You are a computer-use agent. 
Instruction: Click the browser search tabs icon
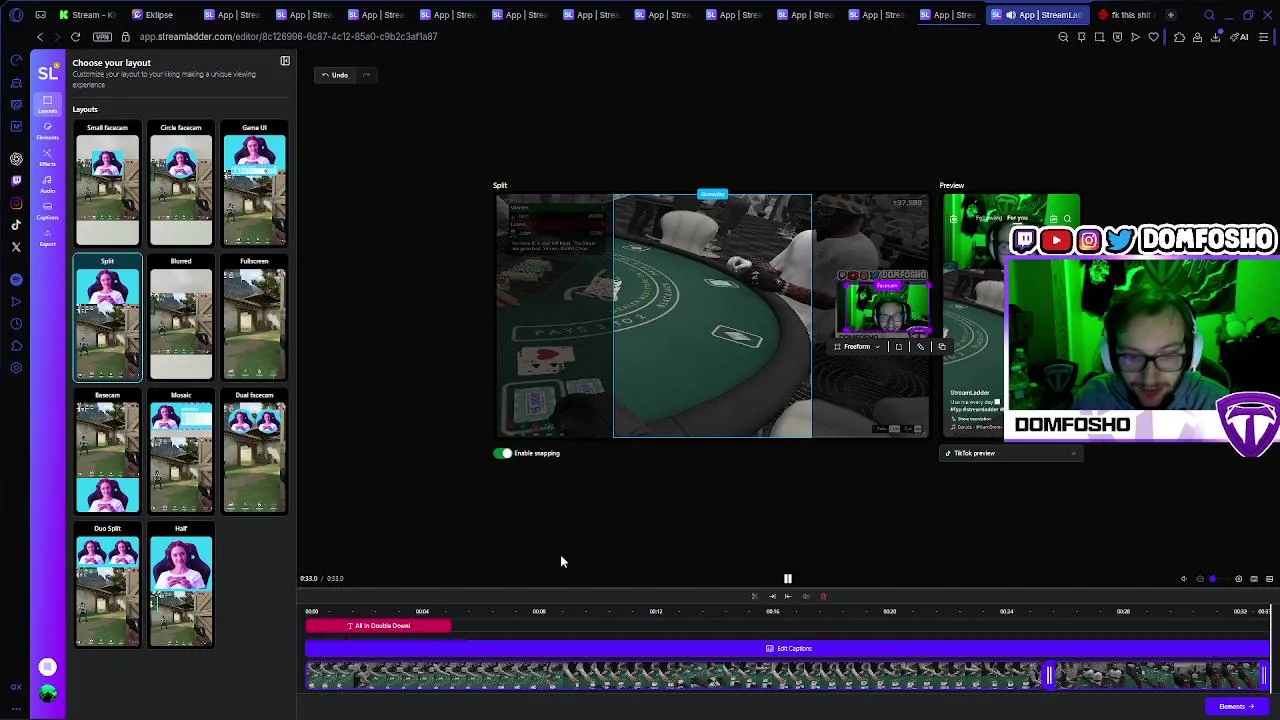pyautogui.click(x=1209, y=15)
